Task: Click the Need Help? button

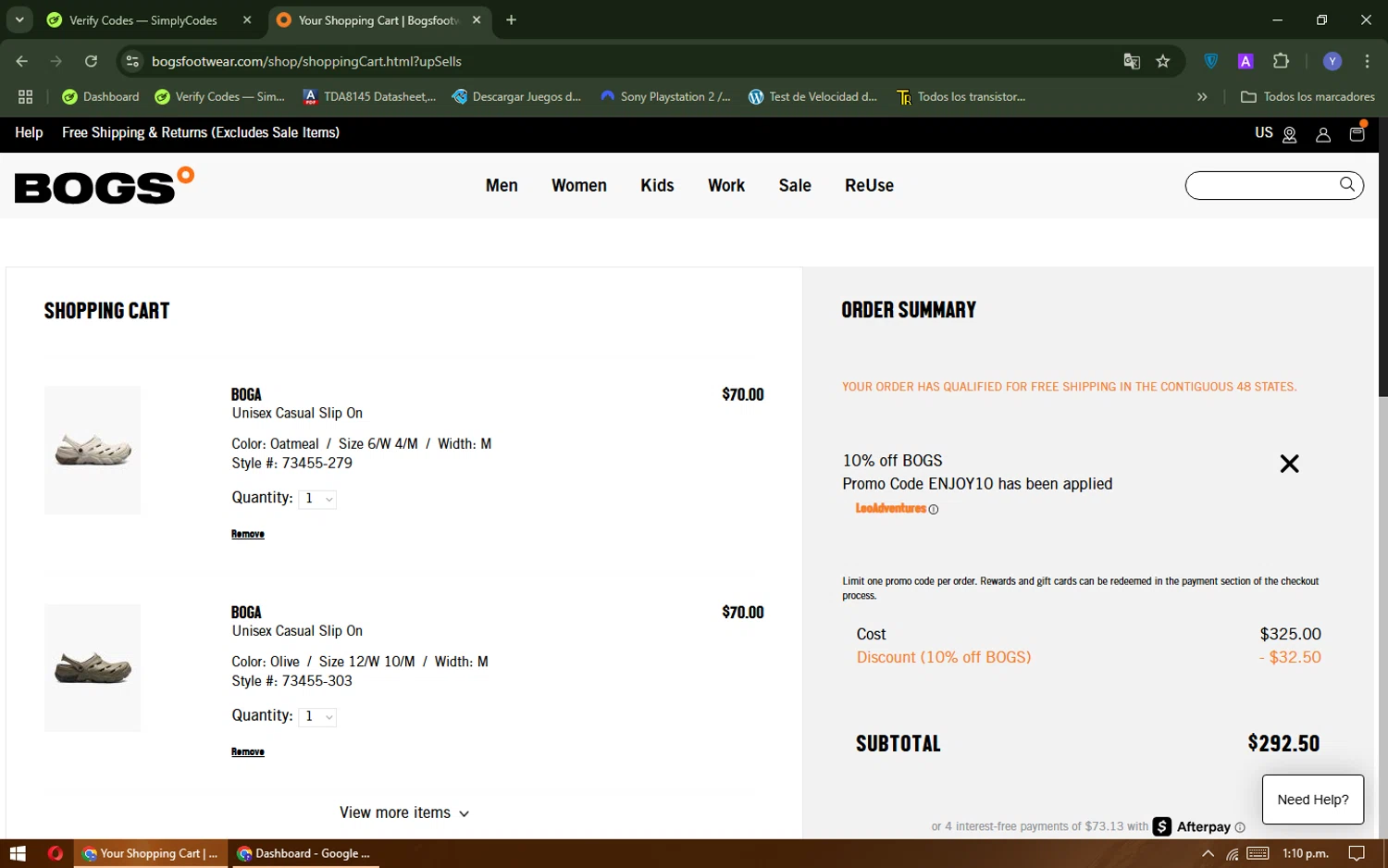Action: (x=1313, y=800)
